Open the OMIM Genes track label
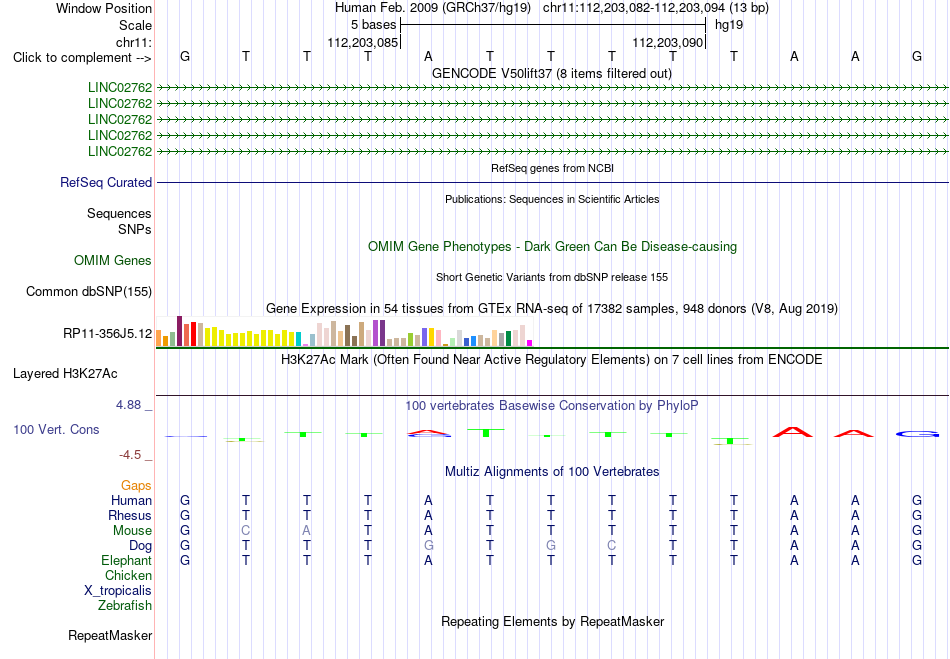 113,260
